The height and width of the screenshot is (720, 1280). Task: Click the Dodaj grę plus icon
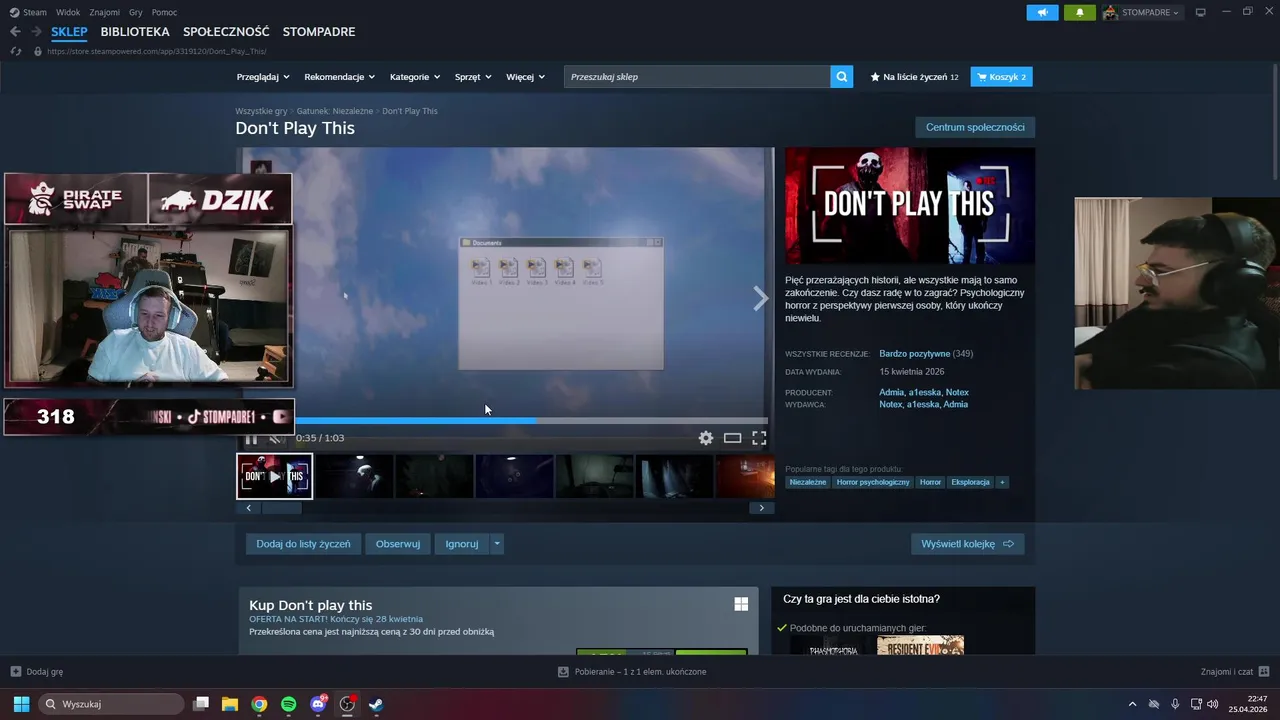tap(15, 672)
